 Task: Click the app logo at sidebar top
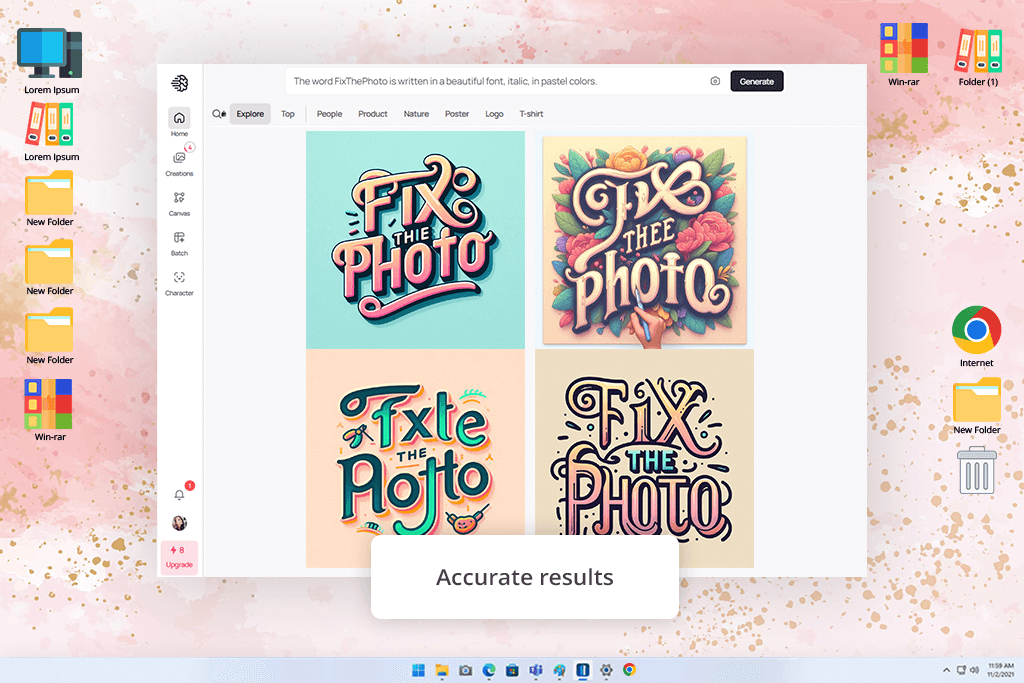click(180, 83)
